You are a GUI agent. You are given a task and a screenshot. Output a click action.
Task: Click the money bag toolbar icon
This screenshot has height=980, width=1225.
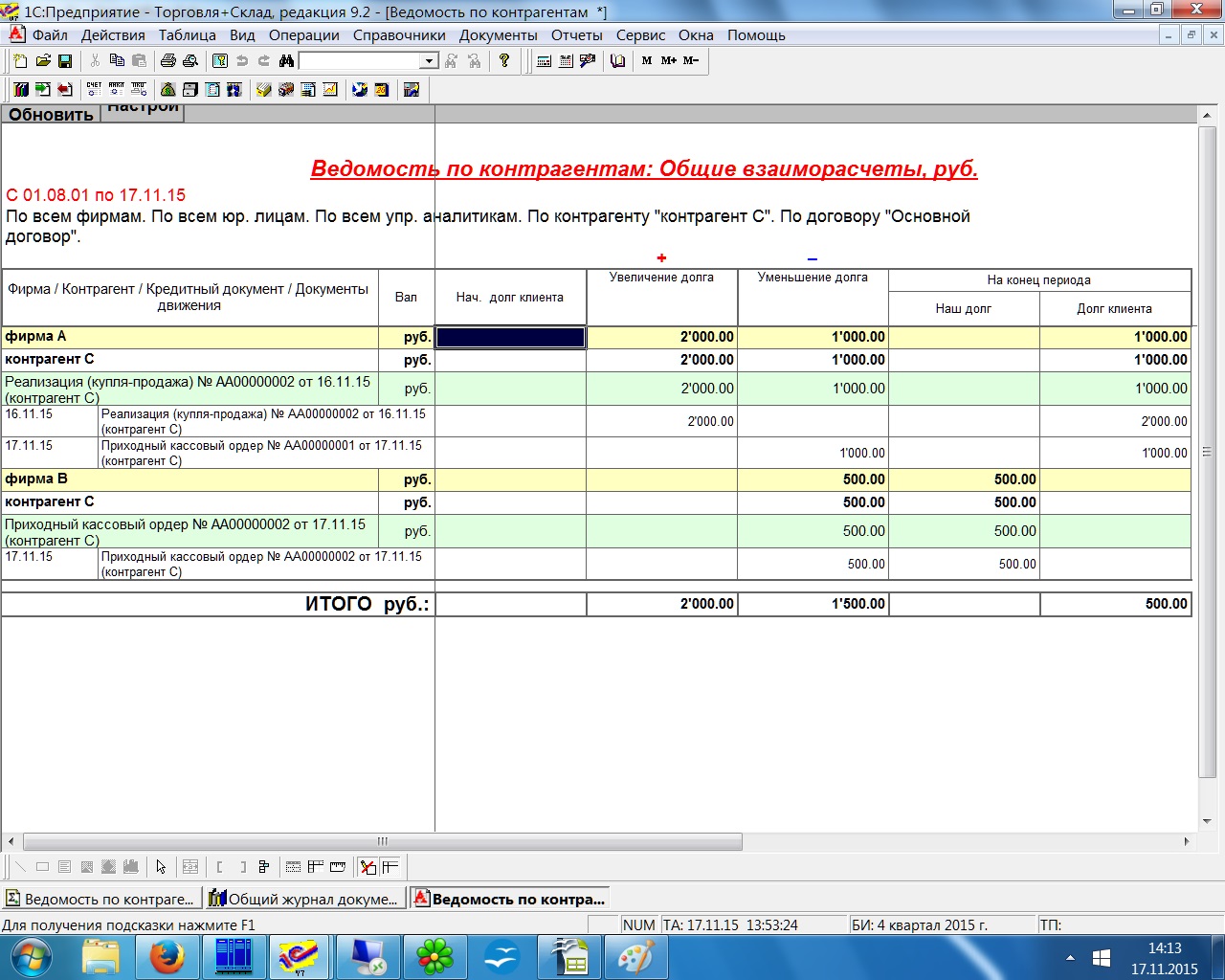click(167, 90)
